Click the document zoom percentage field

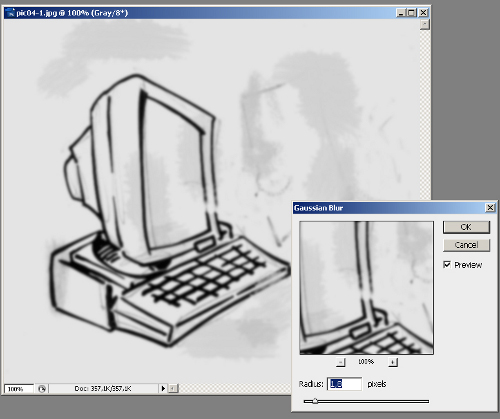(x=19, y=389)
